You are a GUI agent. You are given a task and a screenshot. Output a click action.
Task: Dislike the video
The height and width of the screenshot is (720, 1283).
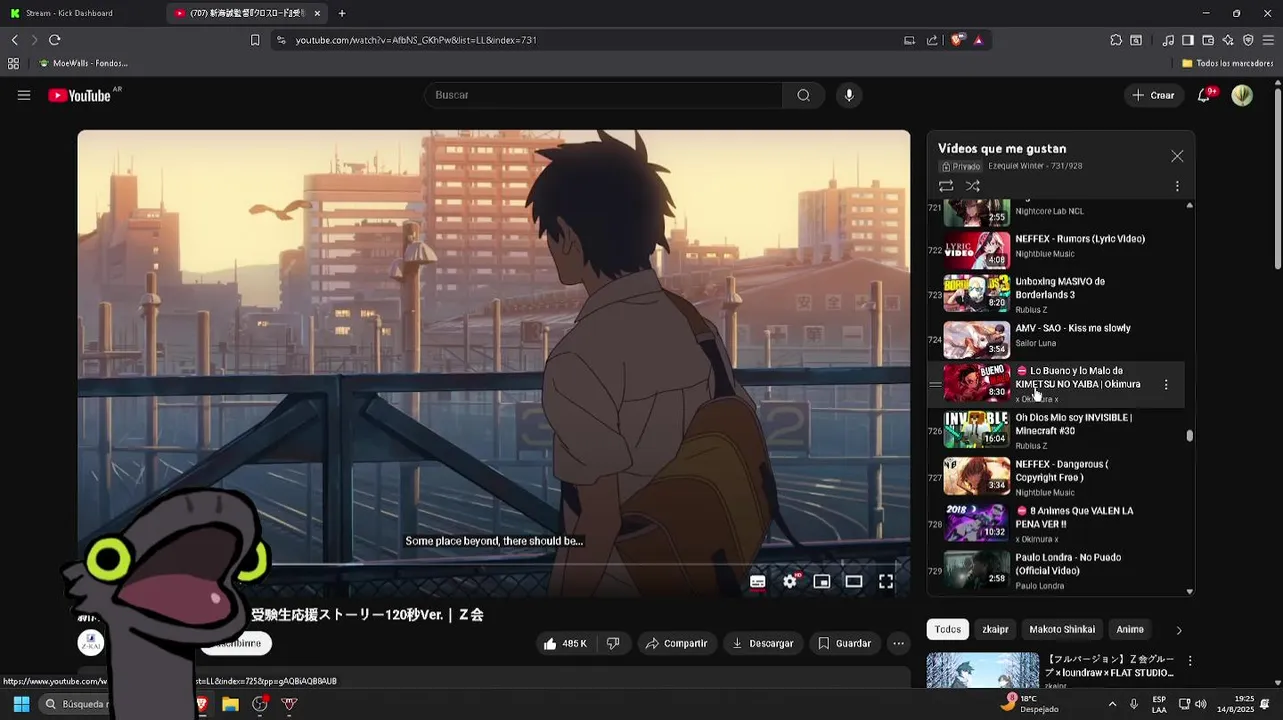pos(613,643)
